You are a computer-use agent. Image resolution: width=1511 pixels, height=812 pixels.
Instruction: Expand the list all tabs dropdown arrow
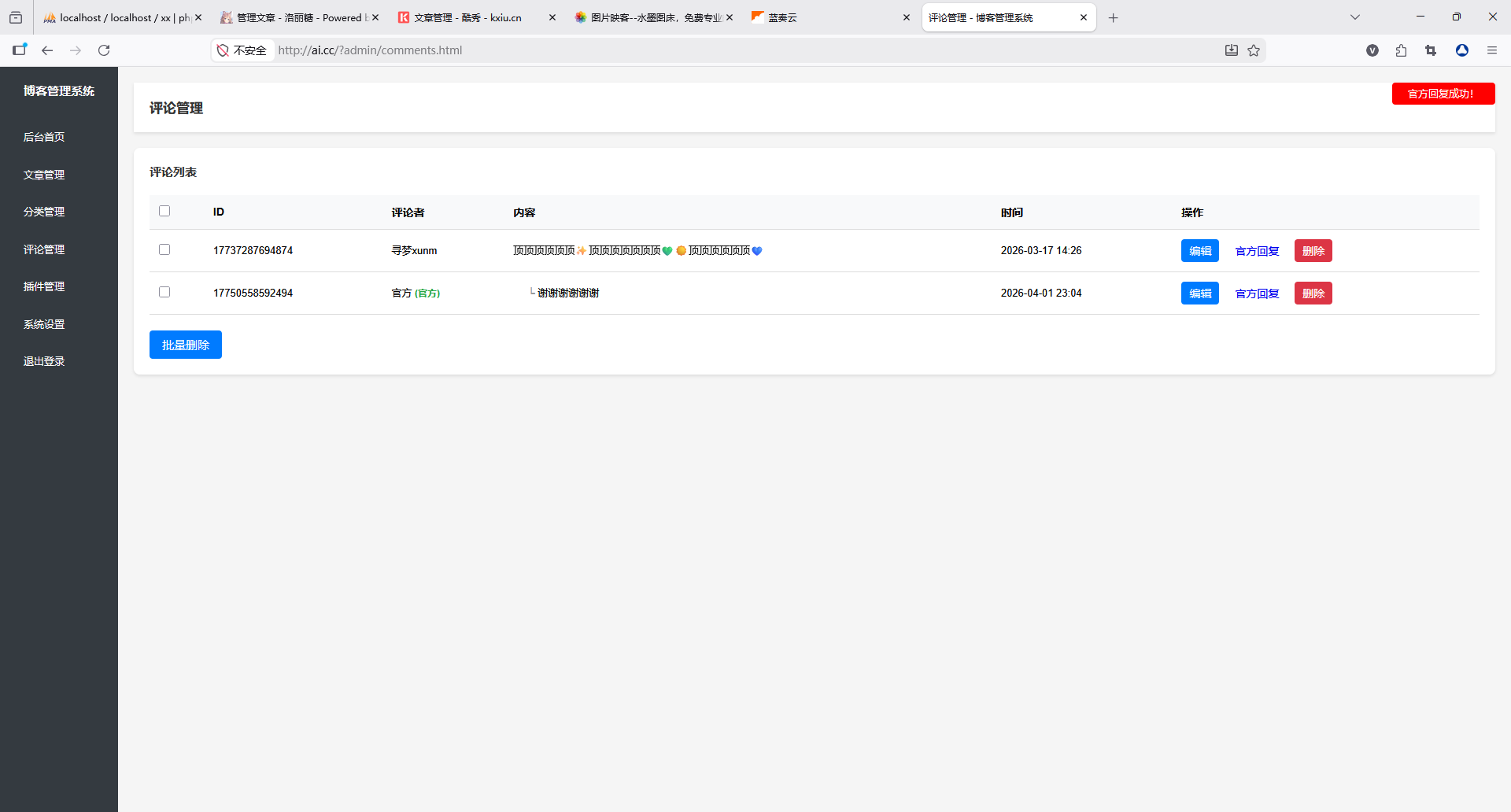point(1354,17)
